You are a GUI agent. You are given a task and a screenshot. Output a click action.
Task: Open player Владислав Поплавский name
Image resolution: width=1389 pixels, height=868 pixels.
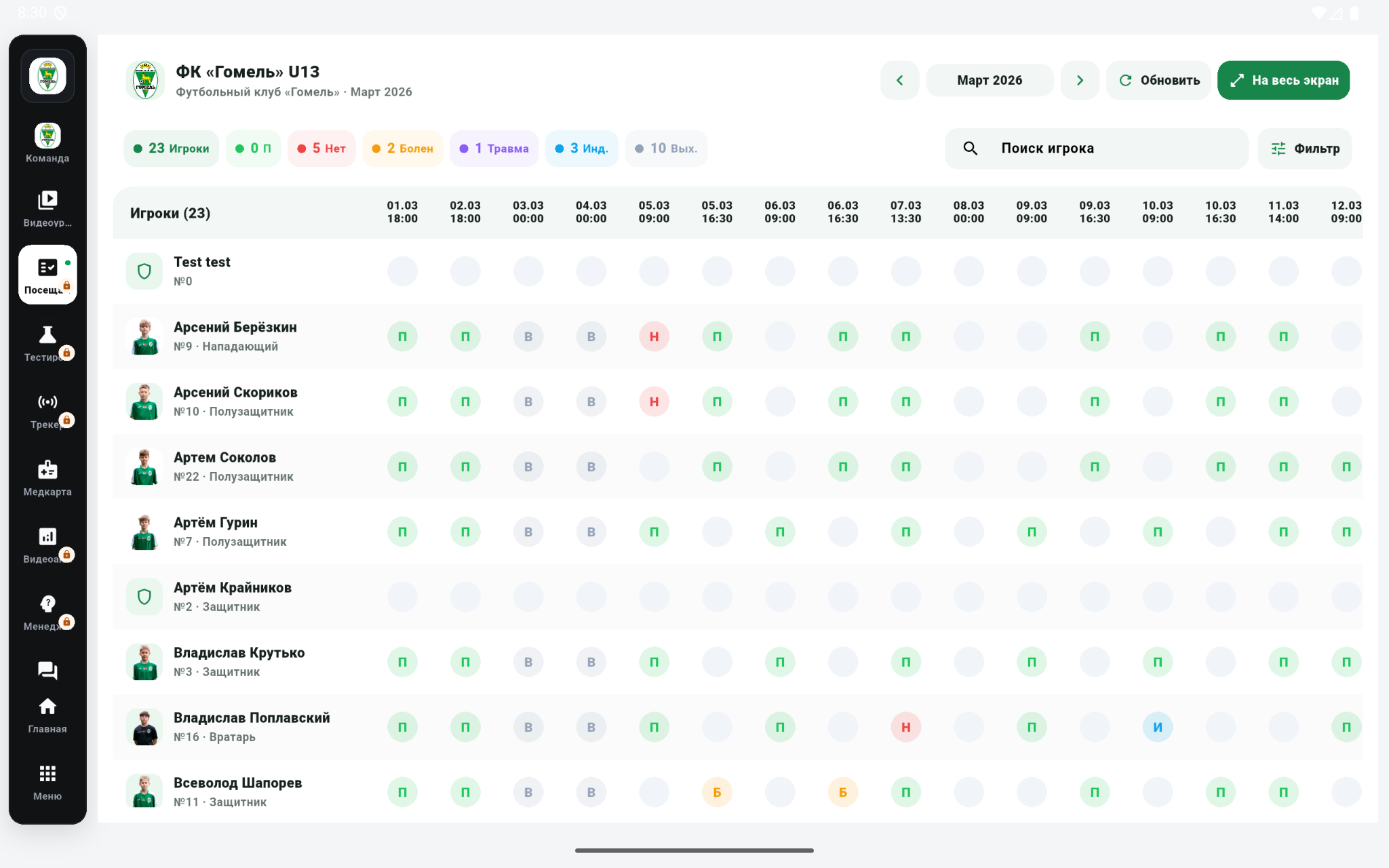252,718
